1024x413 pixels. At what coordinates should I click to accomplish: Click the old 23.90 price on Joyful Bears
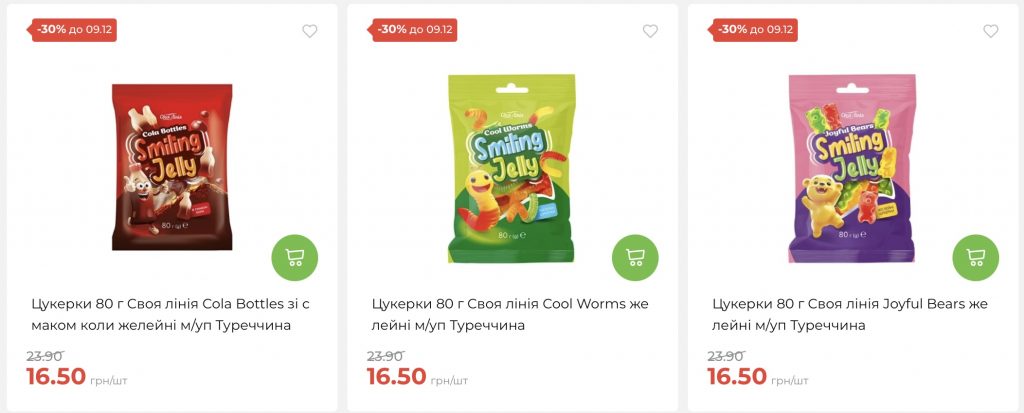point(725,356)
